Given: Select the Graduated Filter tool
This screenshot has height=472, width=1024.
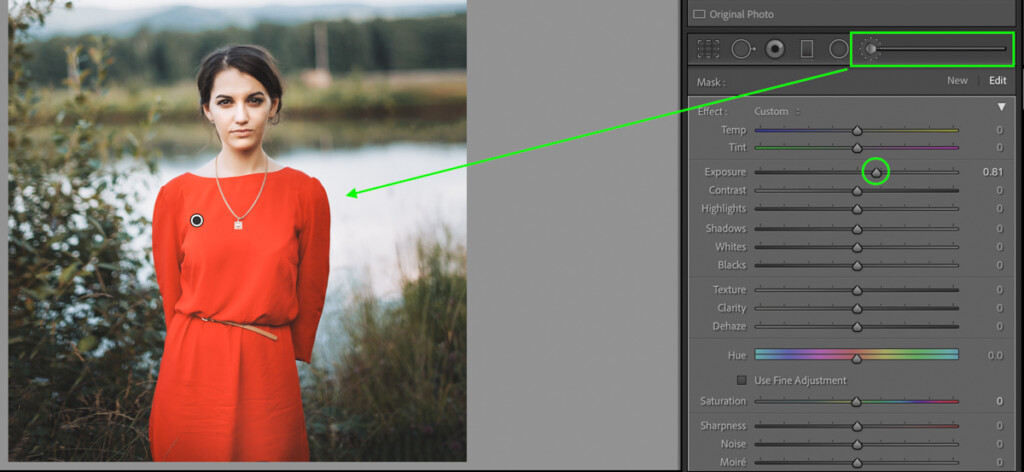Looking at the screenshot, I should pos(807,49).
